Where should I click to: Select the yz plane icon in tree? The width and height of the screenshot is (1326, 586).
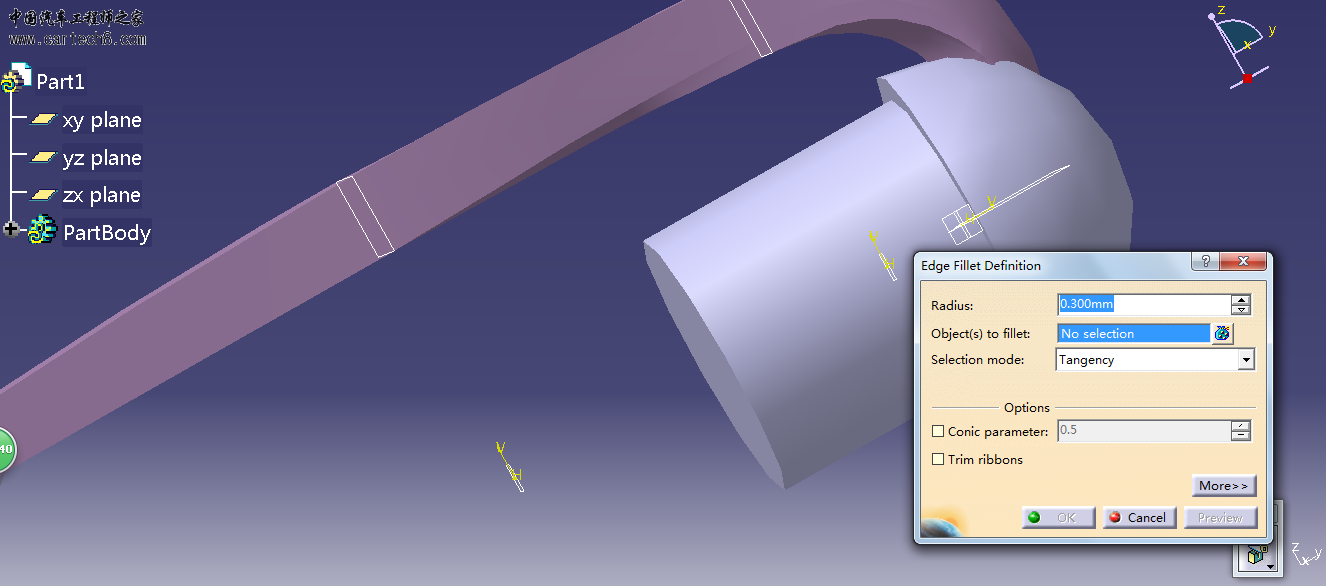43,158
